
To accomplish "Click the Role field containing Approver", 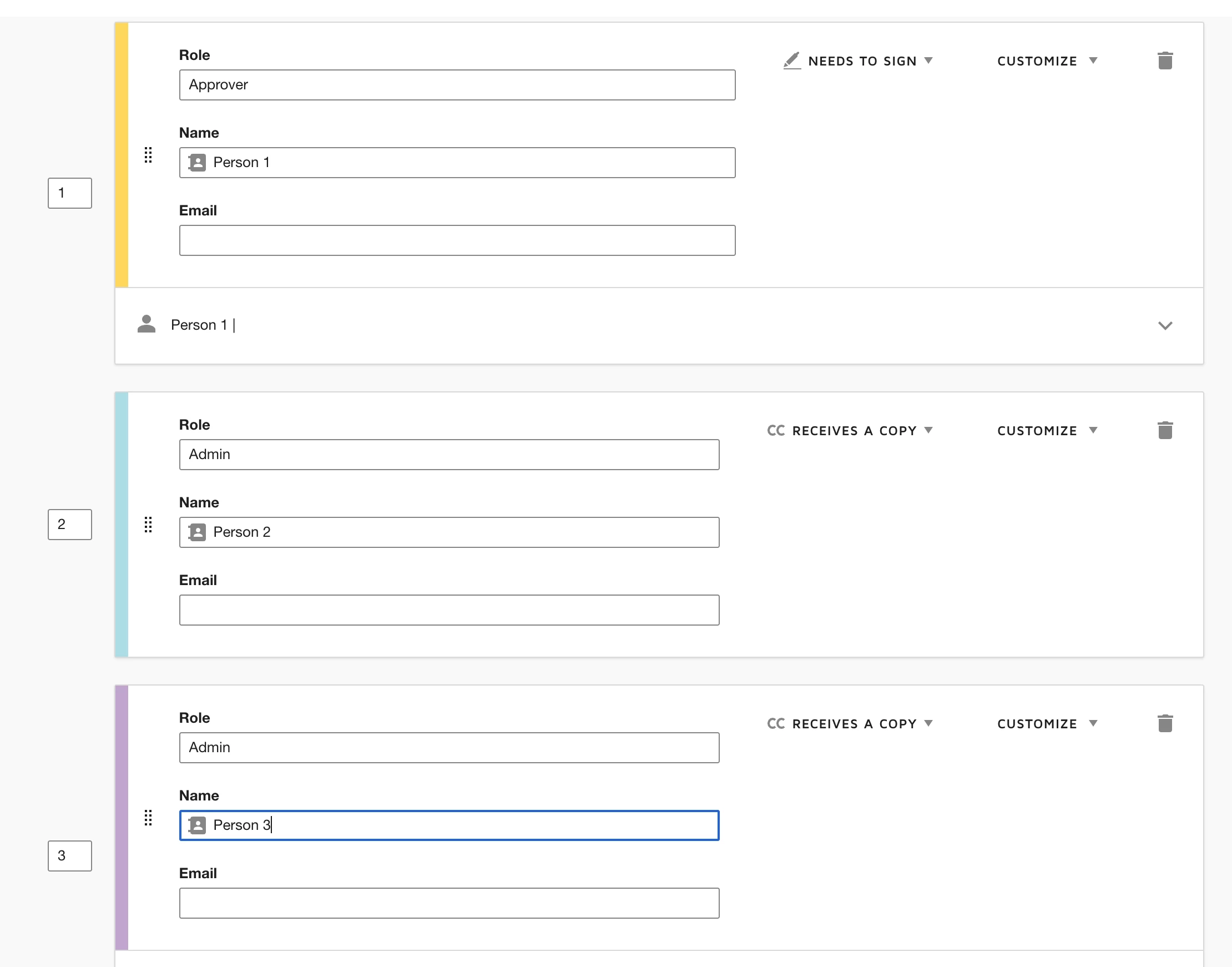I will (457, 85).
